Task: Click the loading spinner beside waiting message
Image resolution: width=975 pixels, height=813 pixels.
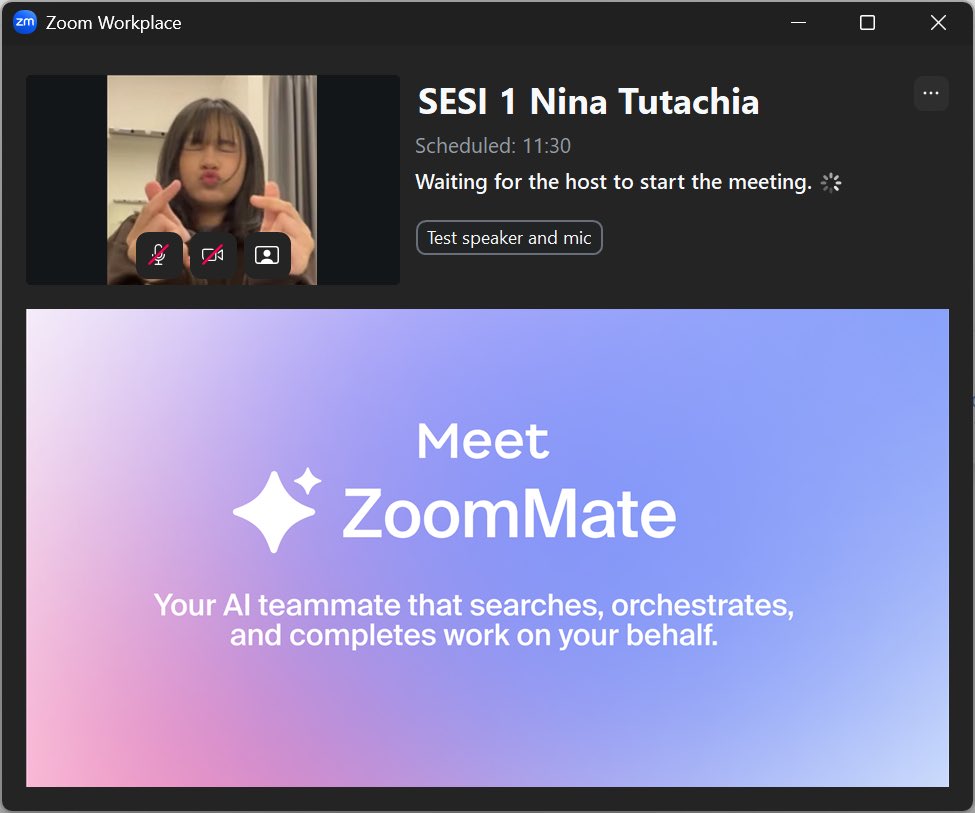Action: click(831, 183)
